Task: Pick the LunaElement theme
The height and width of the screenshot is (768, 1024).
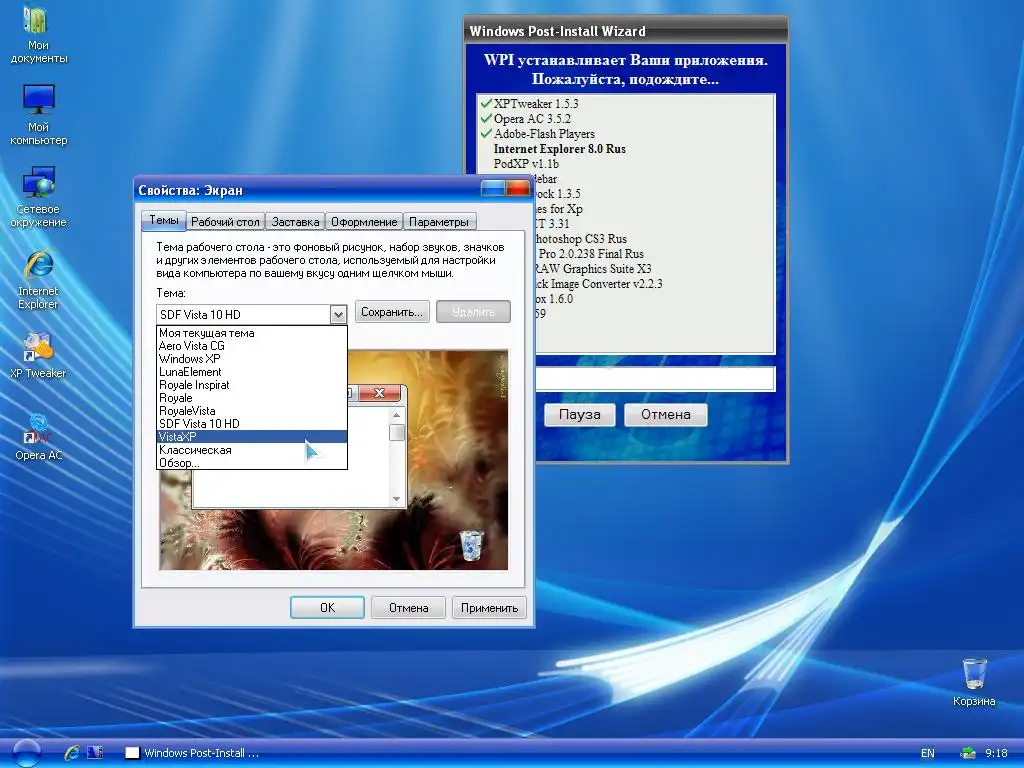Action: point(252,372)
